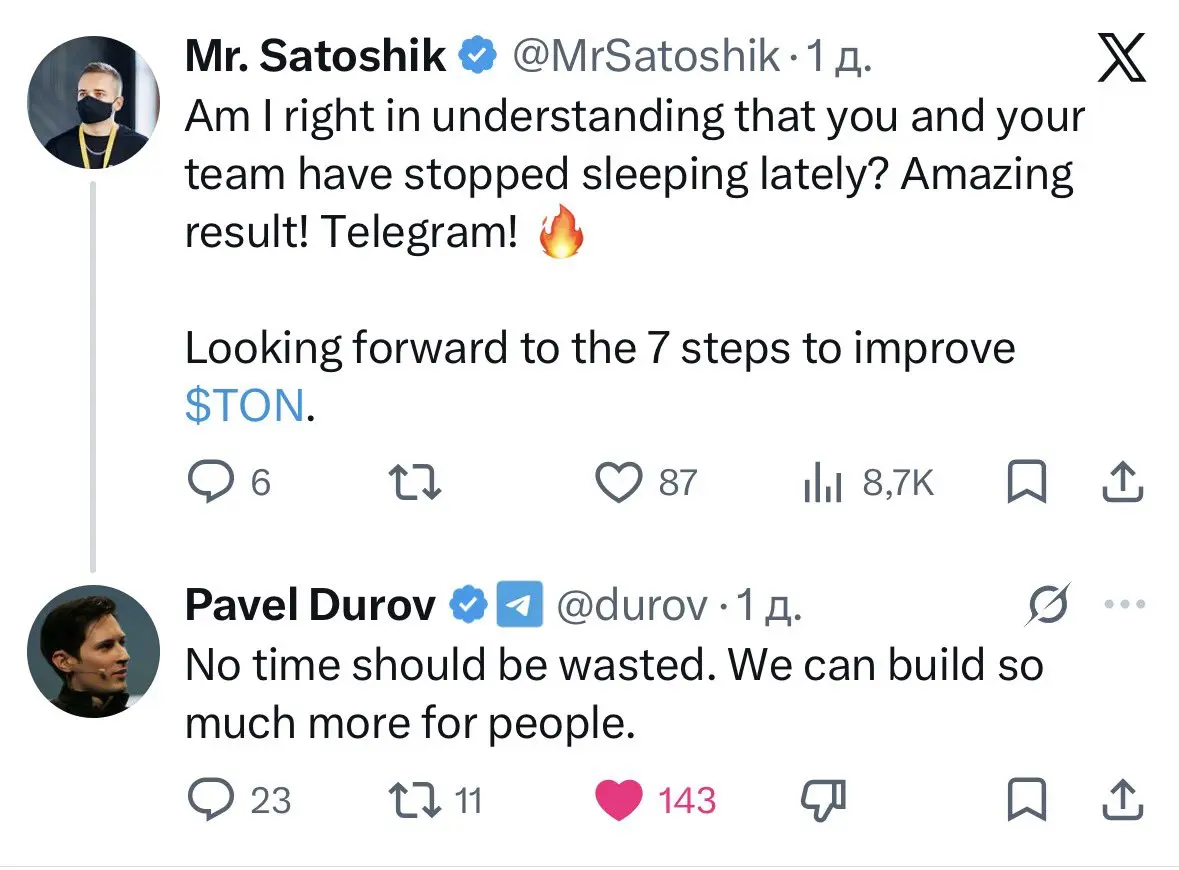Click the Telegram affiliate badge next to Durov
The image size is (1179, 870).
[x=520, y=605]
